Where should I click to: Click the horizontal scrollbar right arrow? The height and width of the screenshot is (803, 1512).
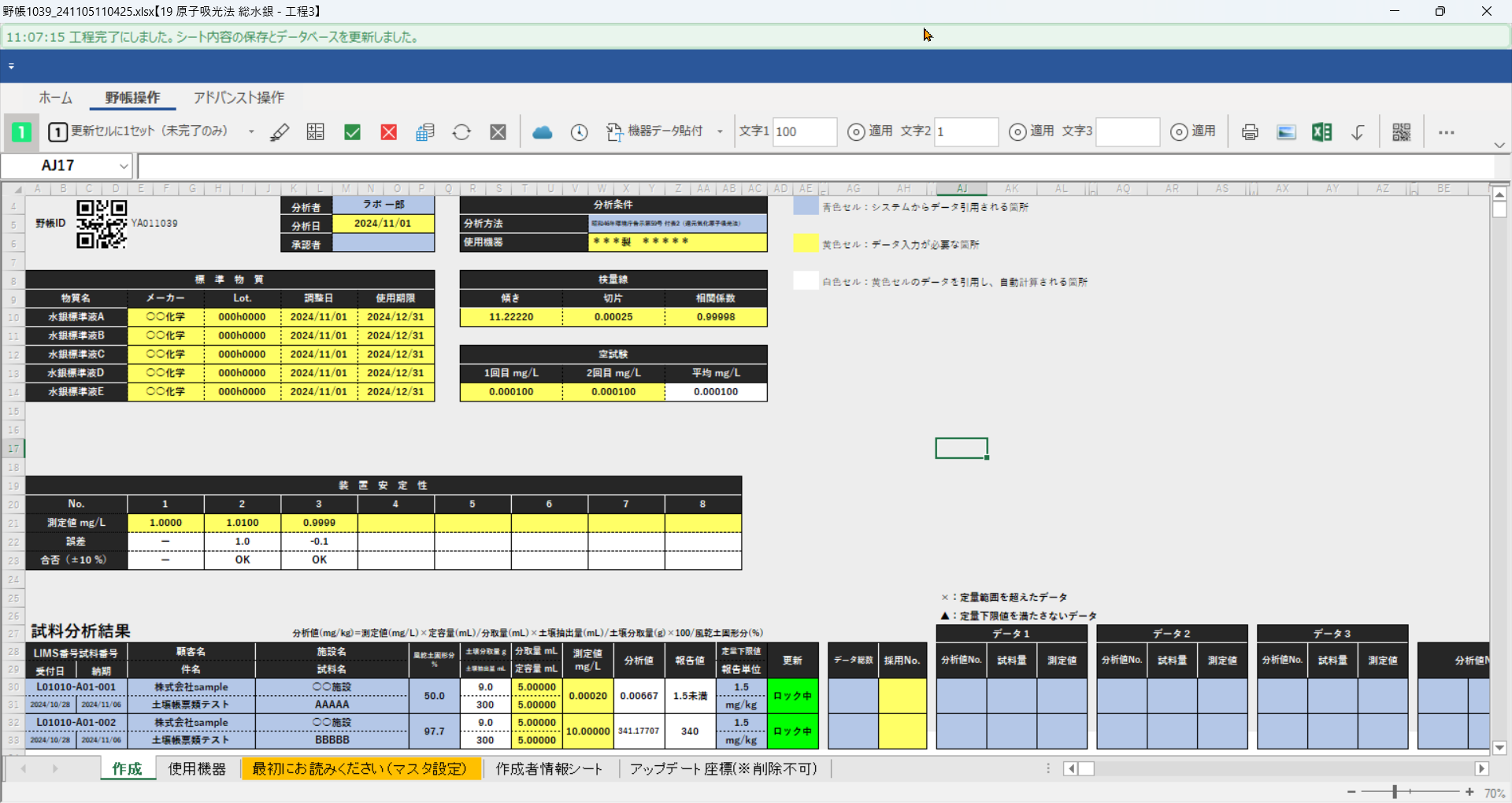1482,768
